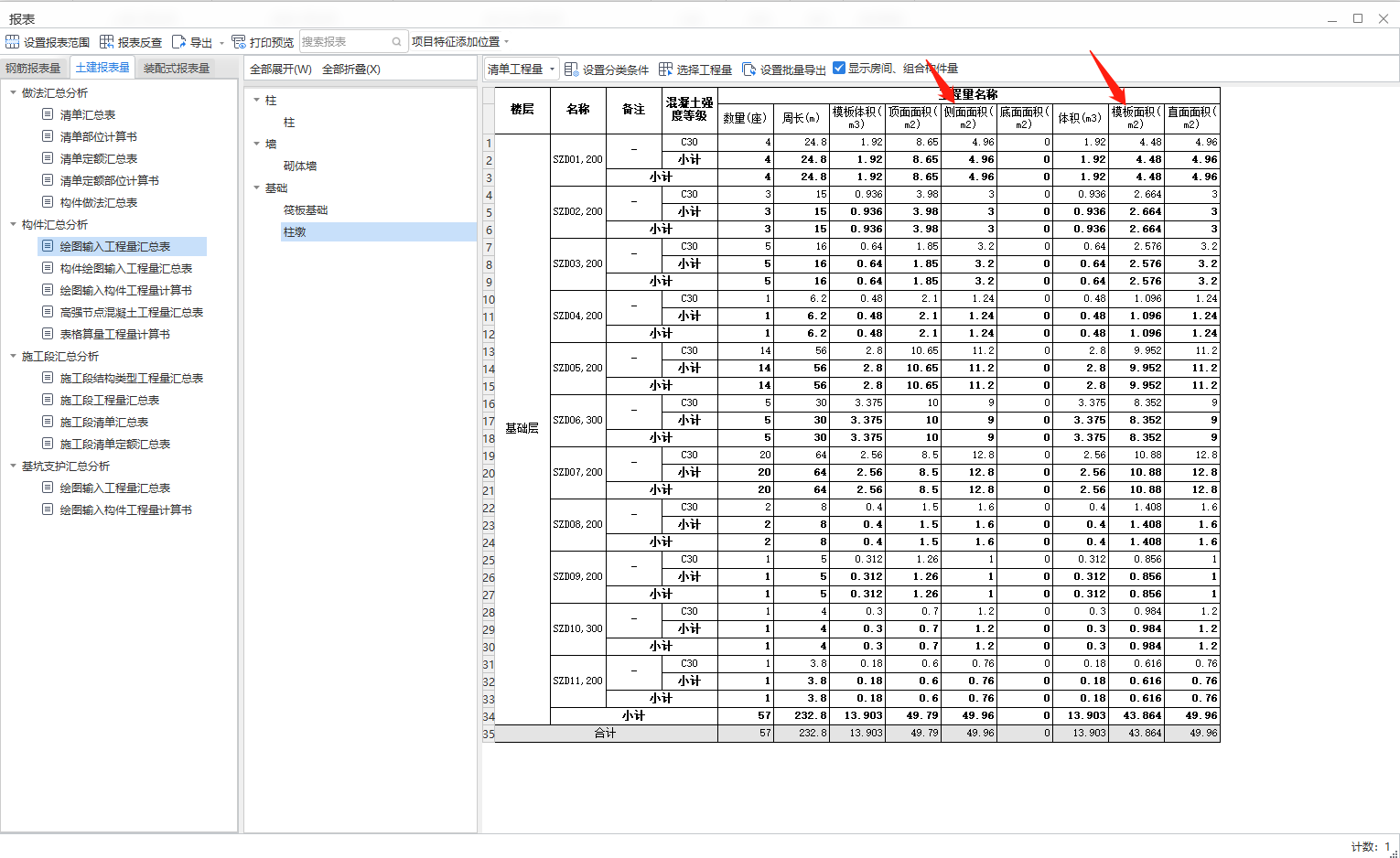The width and height of the screenshot is (1400, 858).
Task: Collapse the 基础 category node
Action: click(x=256, y=188)
